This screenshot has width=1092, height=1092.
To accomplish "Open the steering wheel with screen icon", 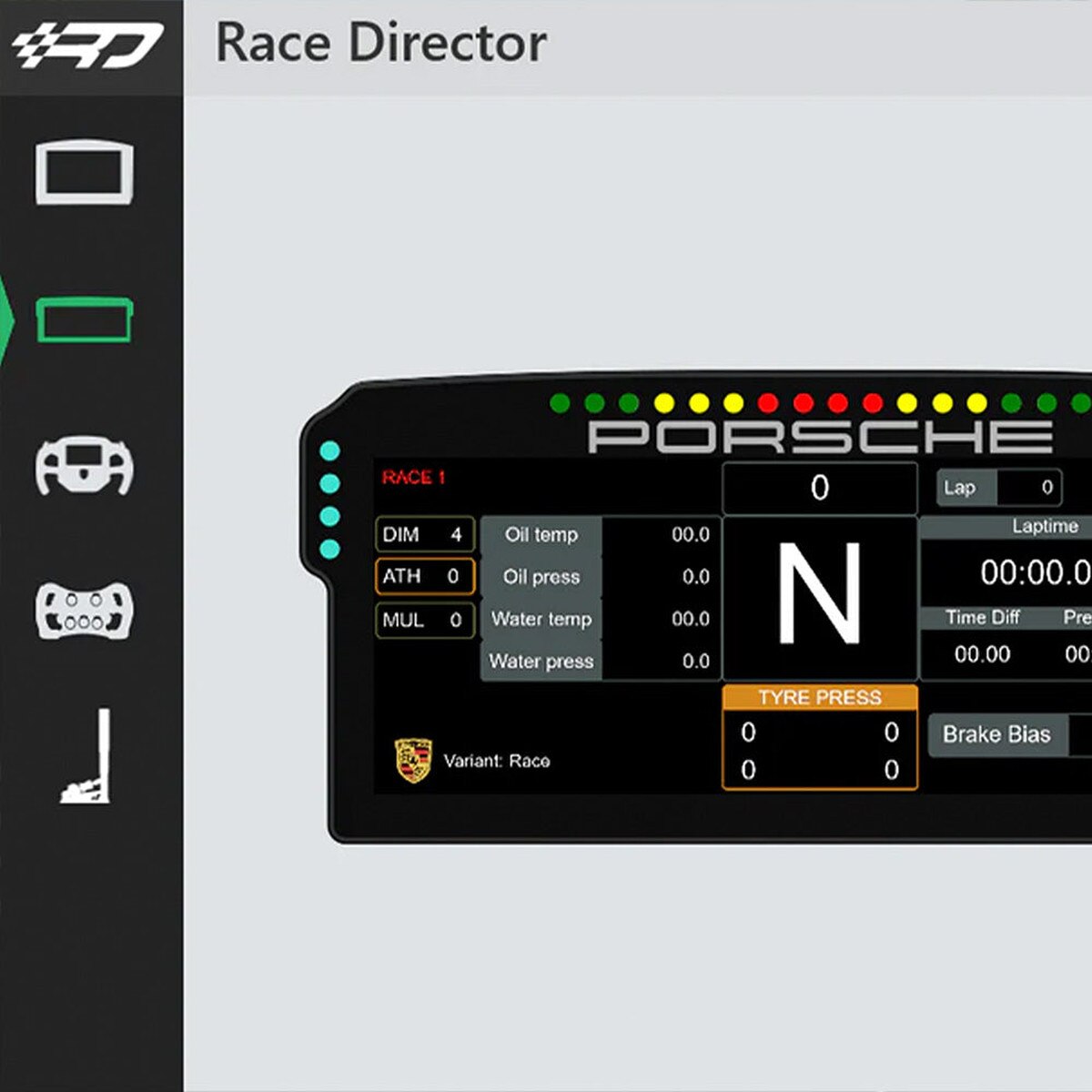I will (x=85, y=466).
